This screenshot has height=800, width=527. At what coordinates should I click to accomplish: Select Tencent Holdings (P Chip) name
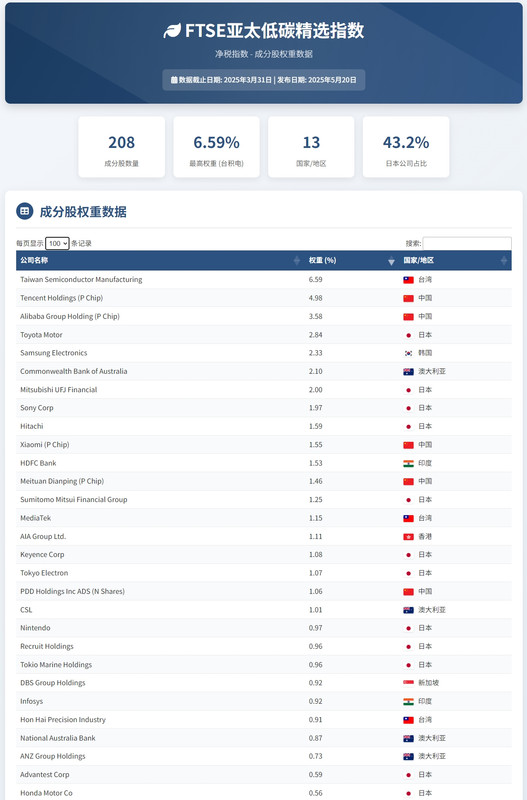61,298
